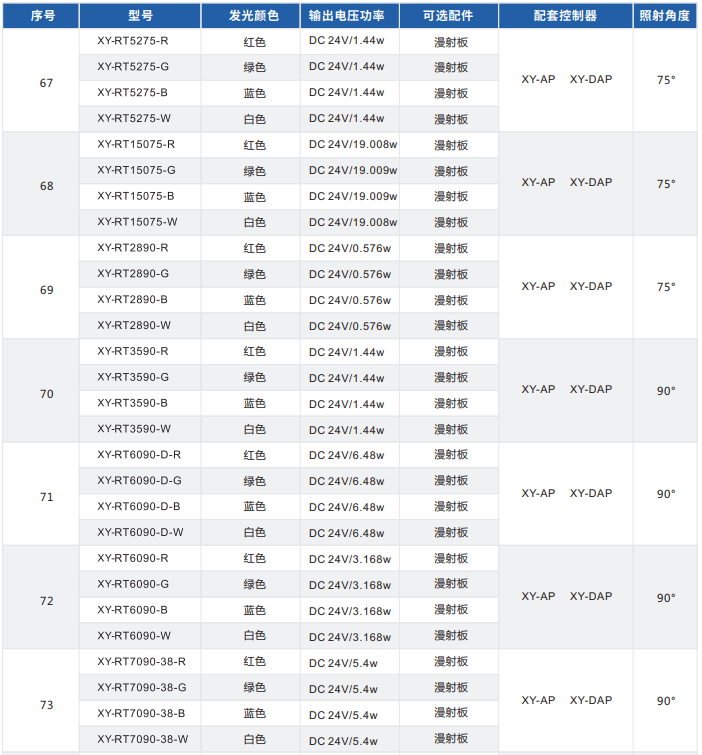Click row number 70 cell
Screen dimensions: 702x755
(x=47, y=394)
